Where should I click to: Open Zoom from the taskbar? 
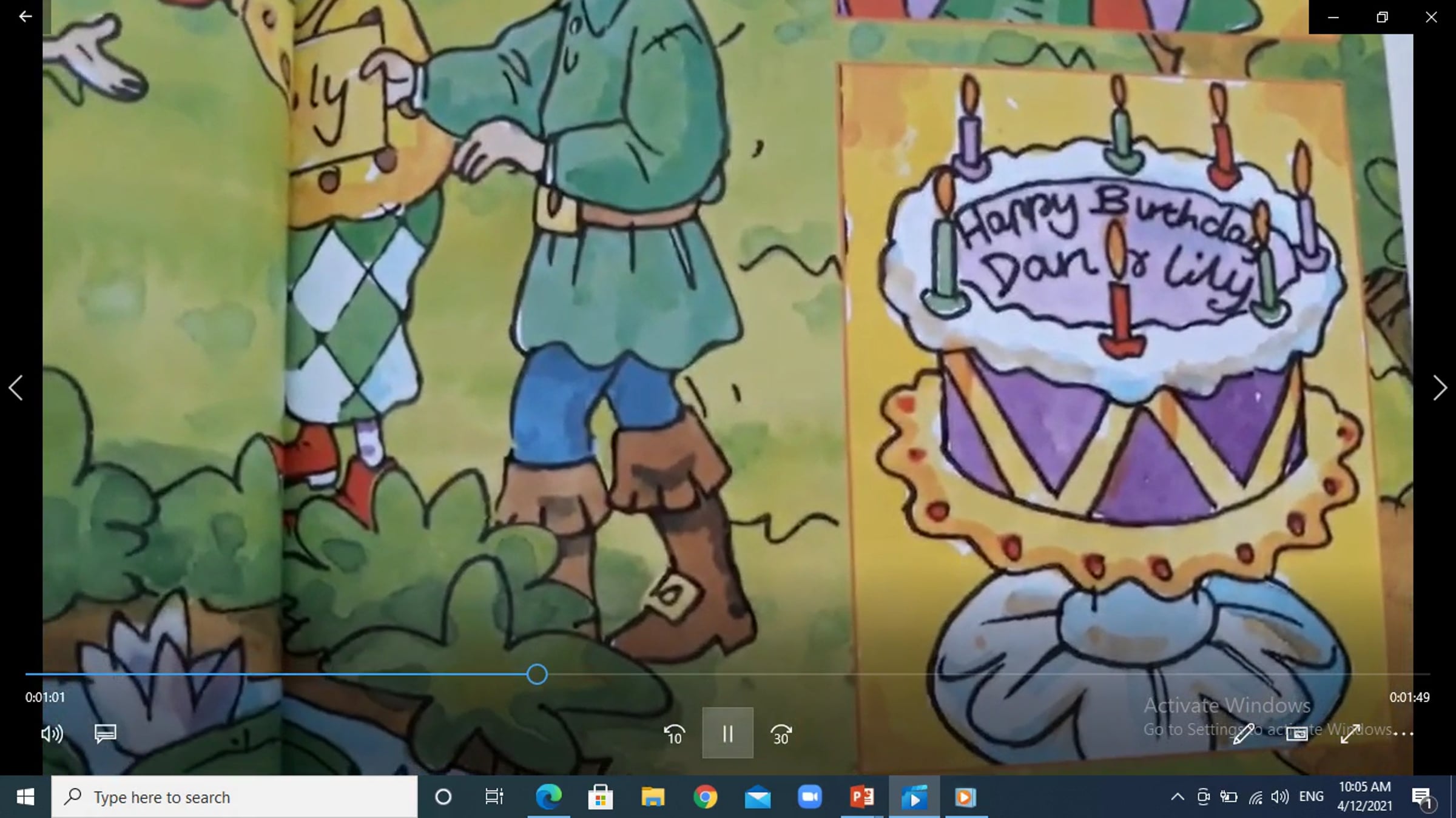point(809,797)
